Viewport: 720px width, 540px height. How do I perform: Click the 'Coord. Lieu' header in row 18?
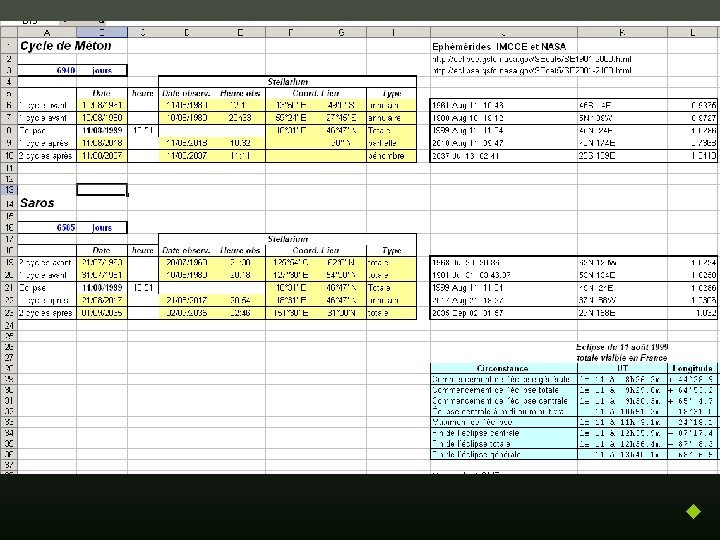pos(316,251)
